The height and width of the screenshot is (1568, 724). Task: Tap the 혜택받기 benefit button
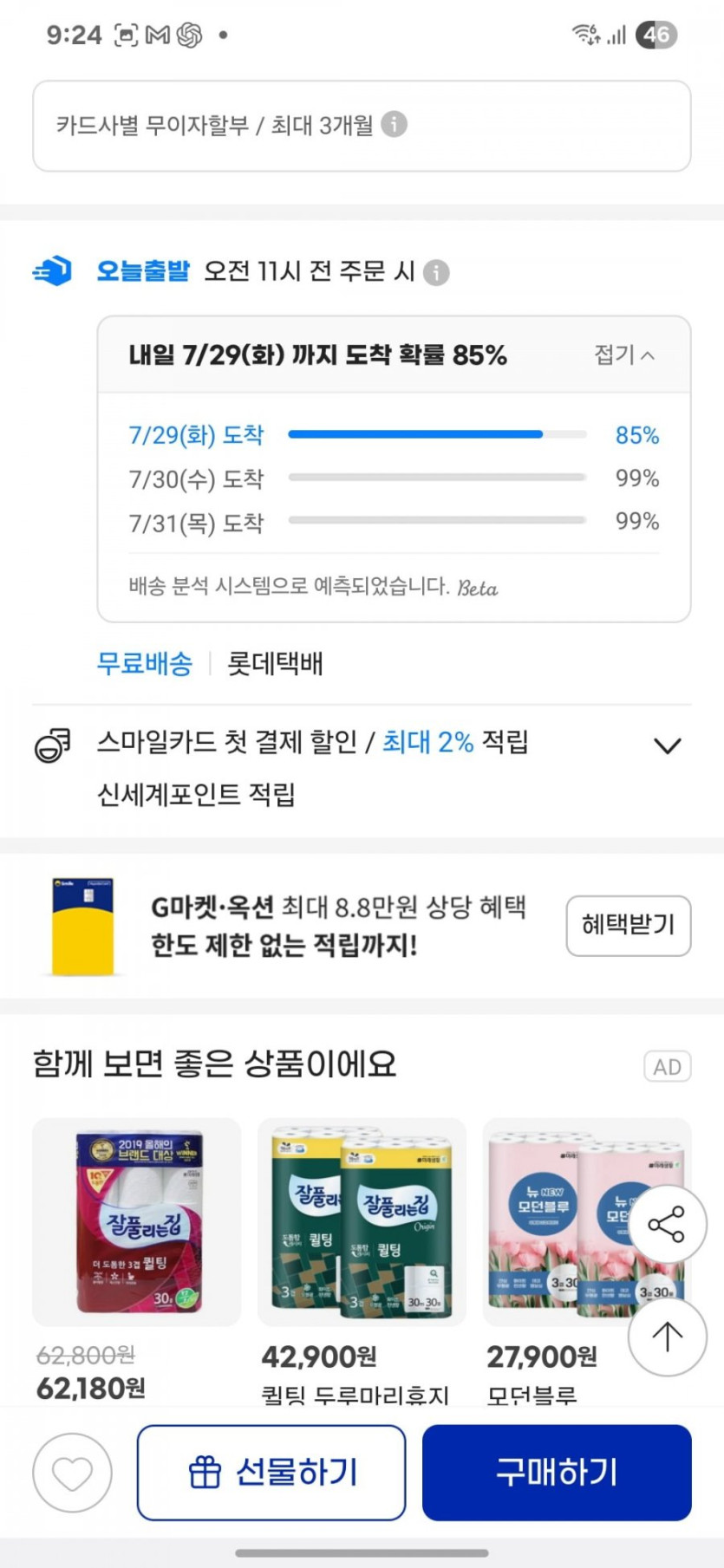pos(628,926)
